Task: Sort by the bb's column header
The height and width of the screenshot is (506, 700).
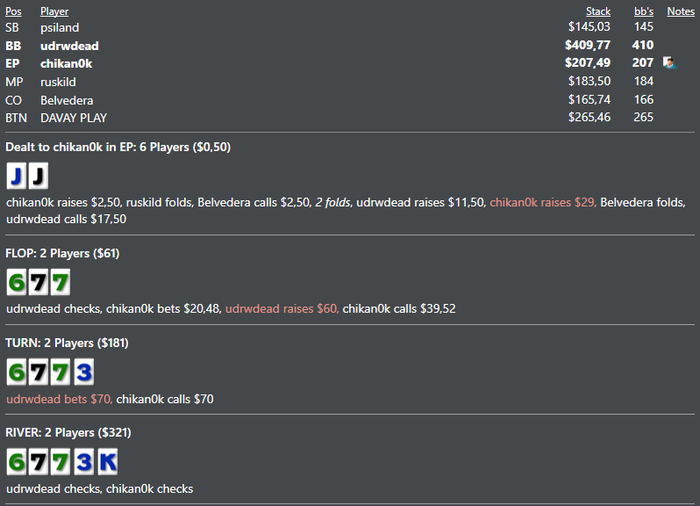Action: [x=644, y=11]
